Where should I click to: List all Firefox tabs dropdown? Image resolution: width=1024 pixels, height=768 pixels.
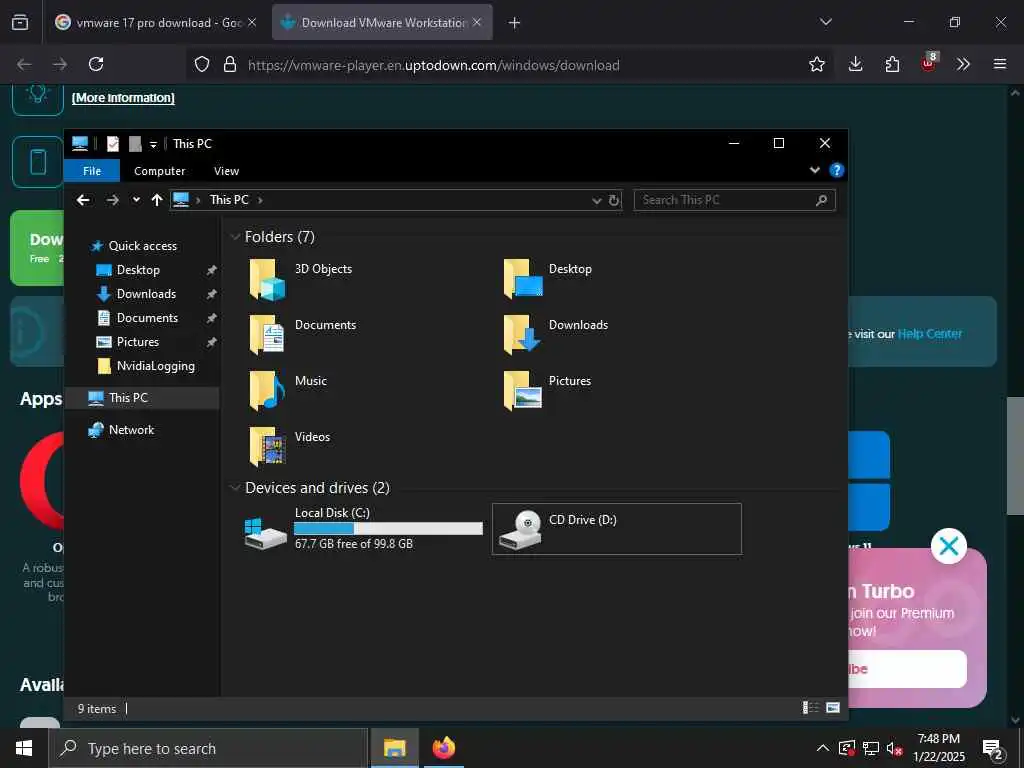click(x=825, y=22)
